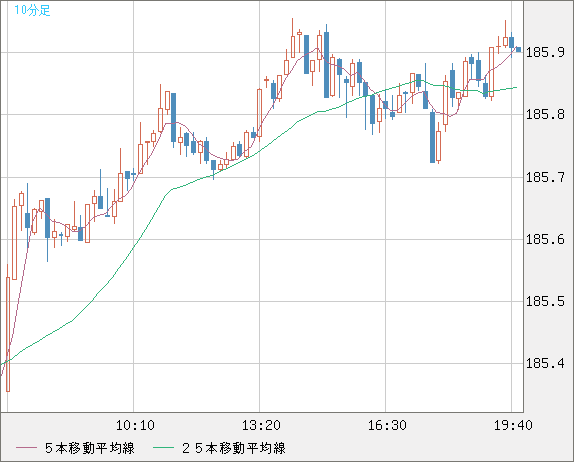Click the 10分足 timeframe label
The image size is (574, 462).
[32, 10]
